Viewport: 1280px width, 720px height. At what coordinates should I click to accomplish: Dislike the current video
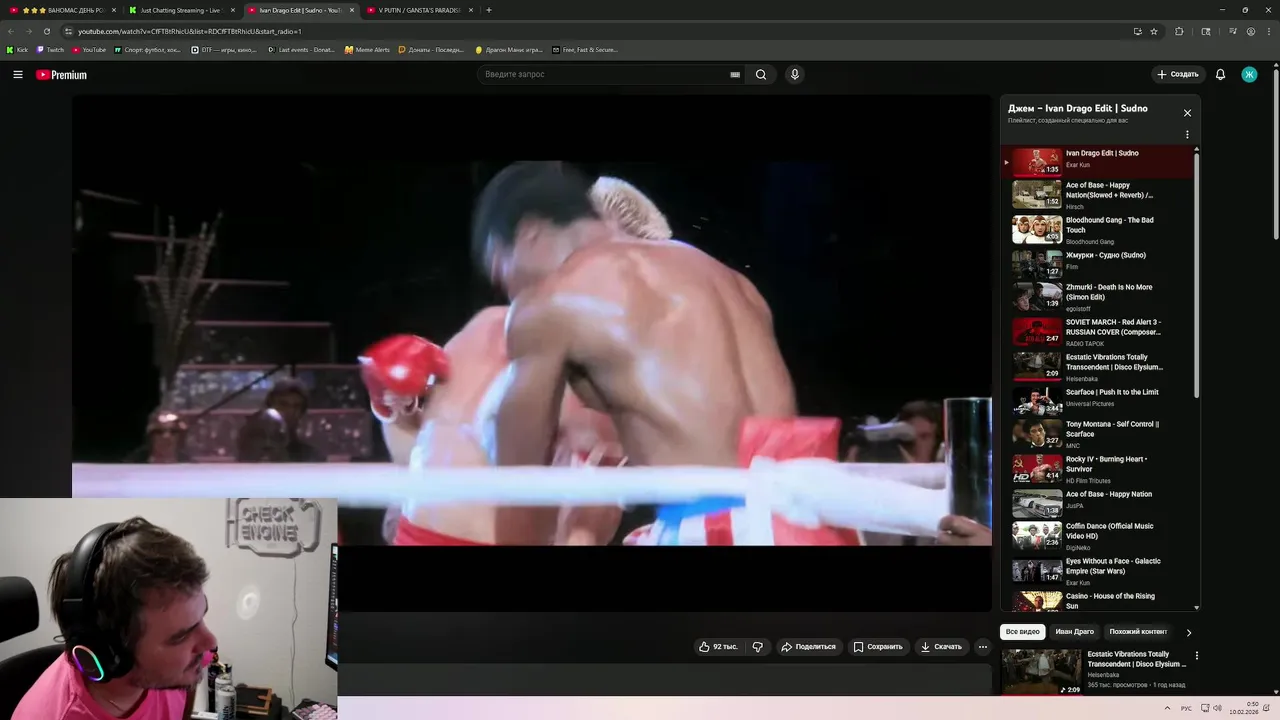[757, 647]
